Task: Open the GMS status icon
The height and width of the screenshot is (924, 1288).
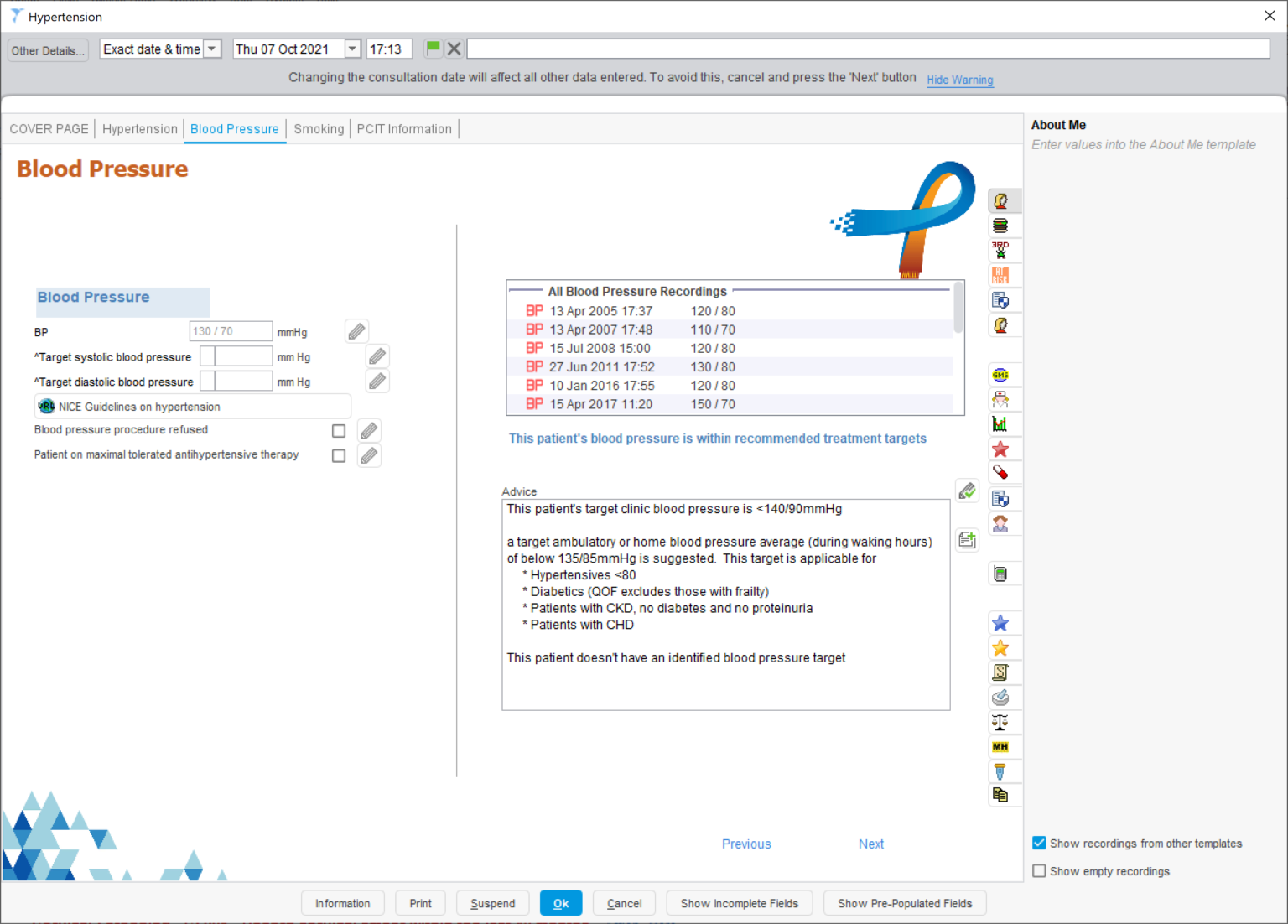Action: 1003,374
